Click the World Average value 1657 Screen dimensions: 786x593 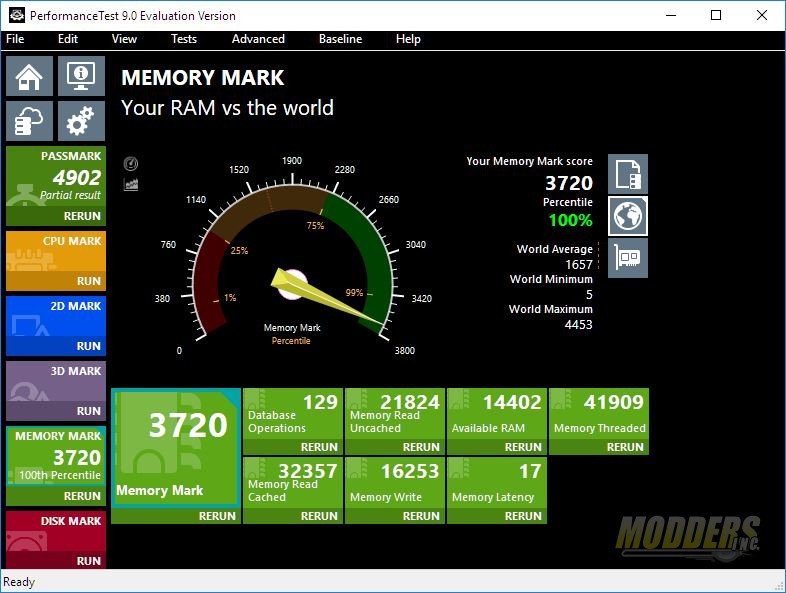tap(579, 264)
